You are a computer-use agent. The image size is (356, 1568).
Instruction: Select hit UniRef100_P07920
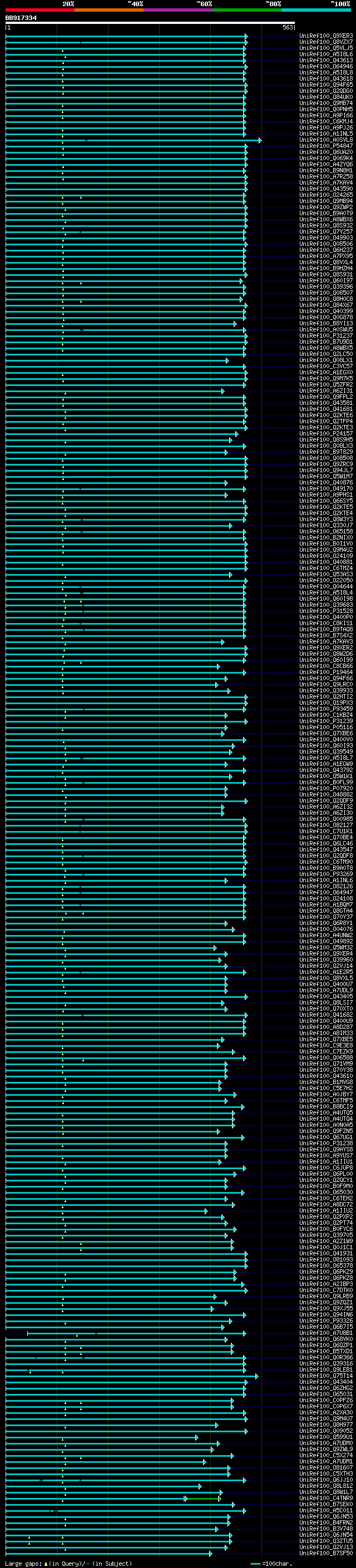pyautogui.click(x=326, y=789)
